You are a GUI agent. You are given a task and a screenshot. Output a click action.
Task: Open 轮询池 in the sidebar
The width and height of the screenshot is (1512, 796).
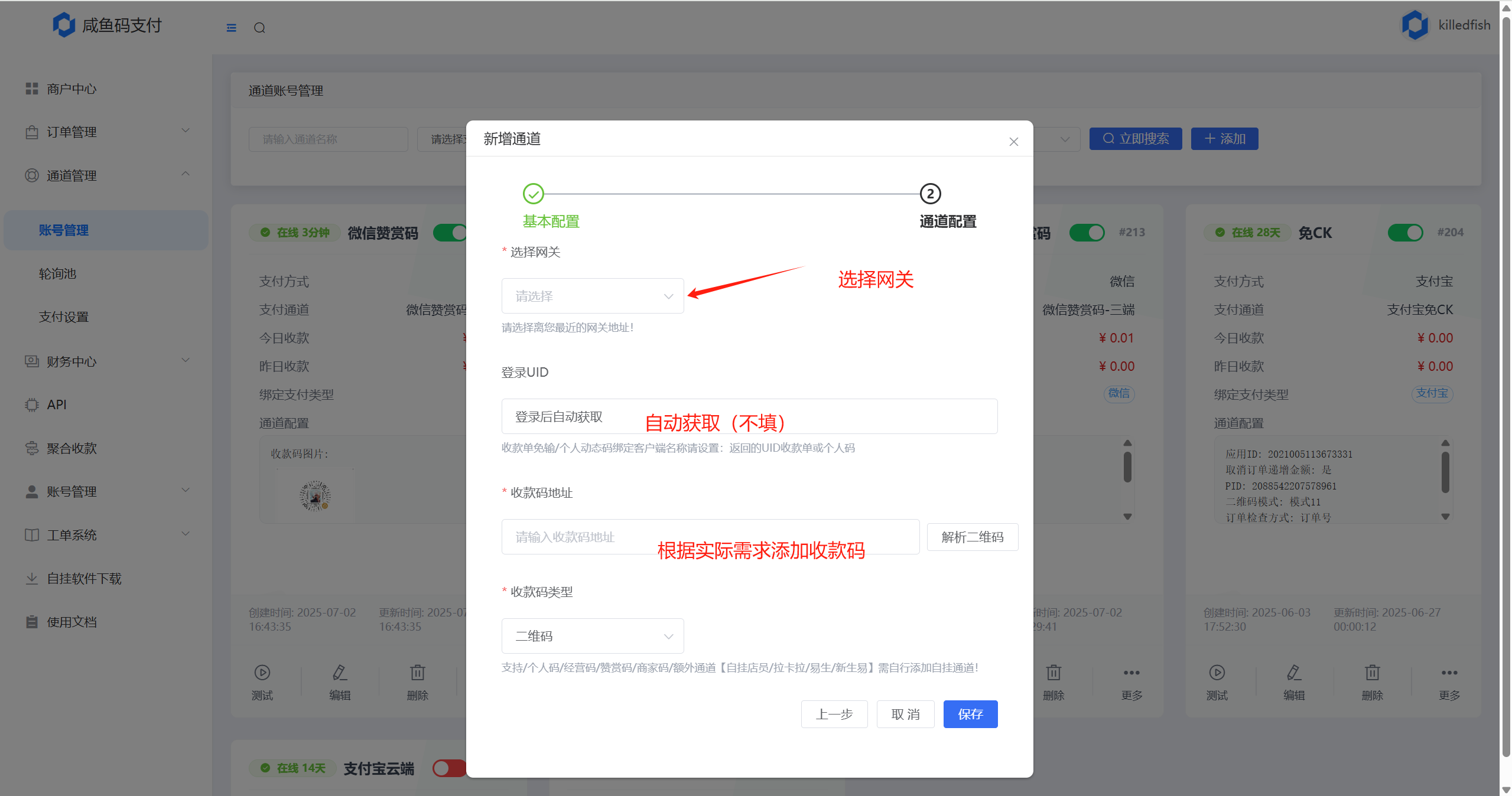[58, 273]
